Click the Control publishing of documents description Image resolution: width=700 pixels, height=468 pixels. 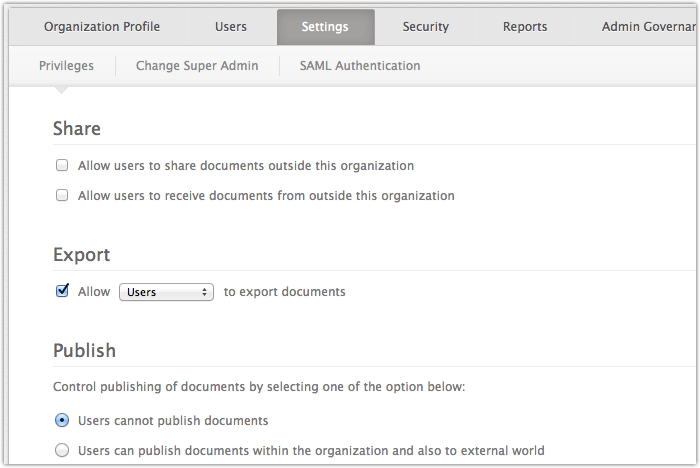coord(259,386)
